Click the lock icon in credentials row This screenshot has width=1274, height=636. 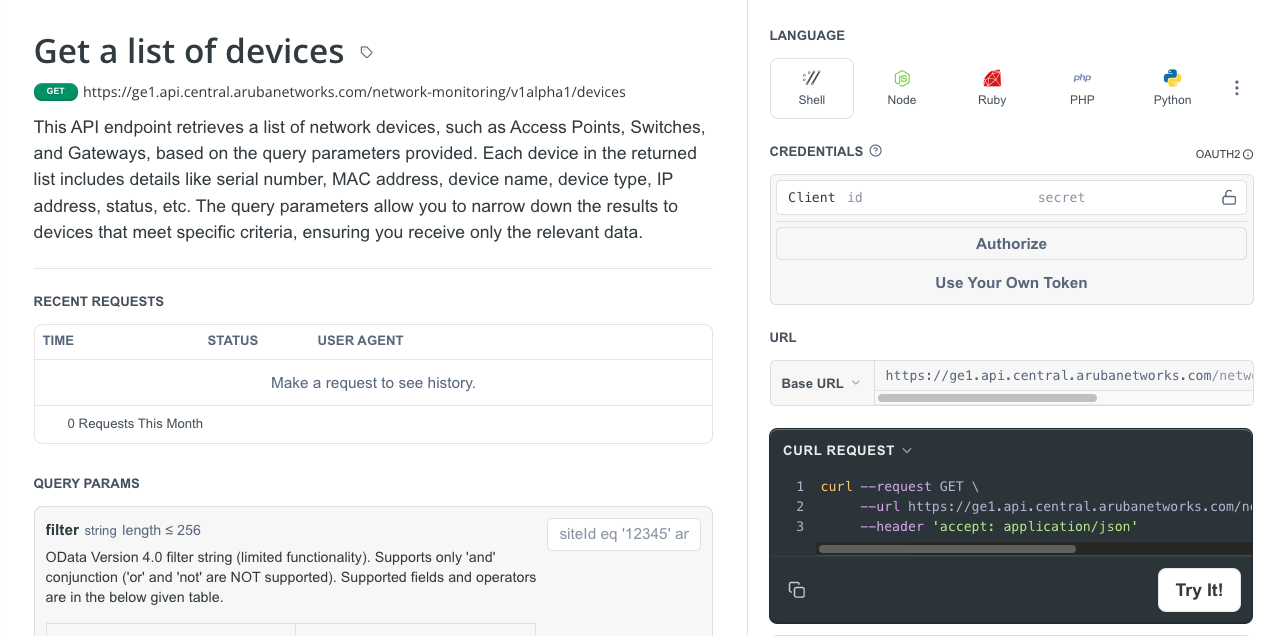coord(1229,197)
